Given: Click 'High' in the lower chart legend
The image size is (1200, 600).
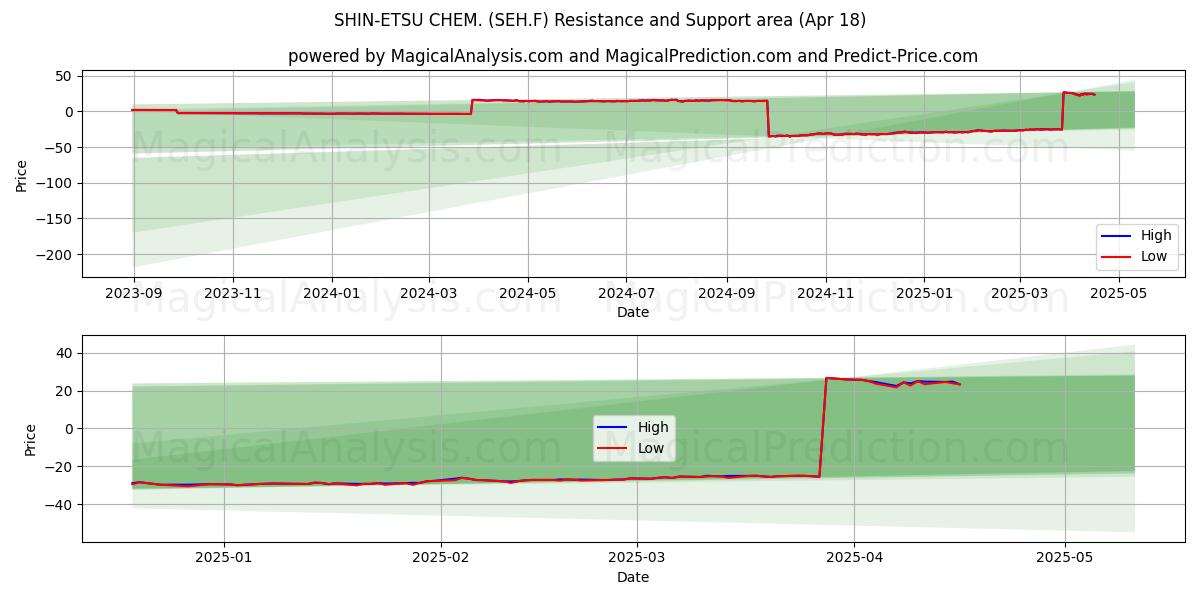Looking at the screenshot, I should [653, 428].
